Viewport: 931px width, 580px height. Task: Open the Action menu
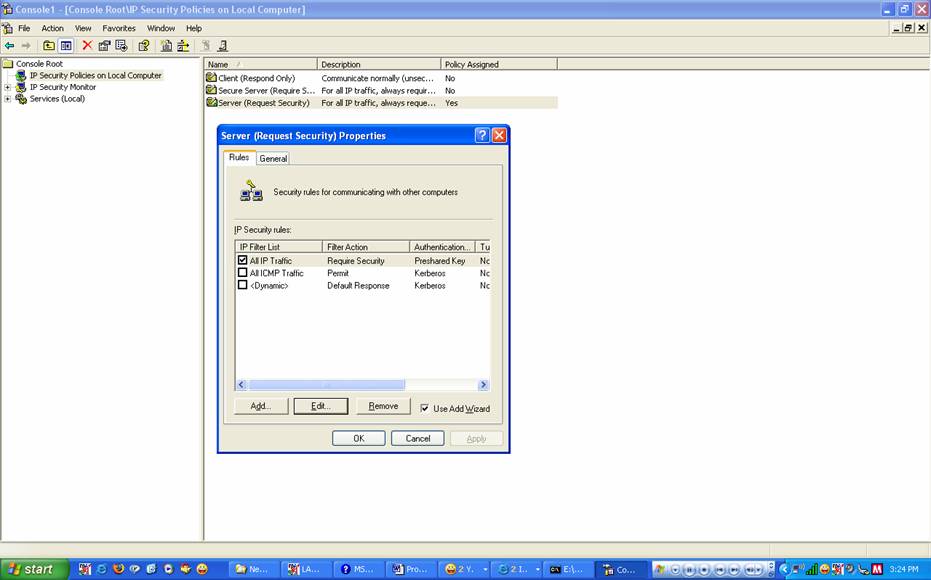pyautogui.click(x=52, y=28)
